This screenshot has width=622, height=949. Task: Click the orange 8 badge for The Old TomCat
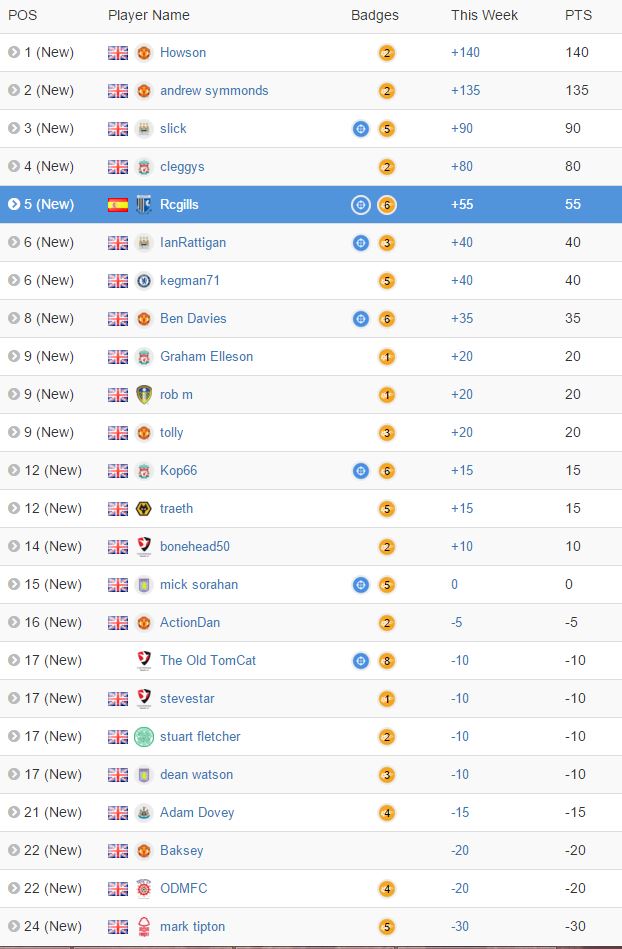pyautogui.click(x=387, y=661)
